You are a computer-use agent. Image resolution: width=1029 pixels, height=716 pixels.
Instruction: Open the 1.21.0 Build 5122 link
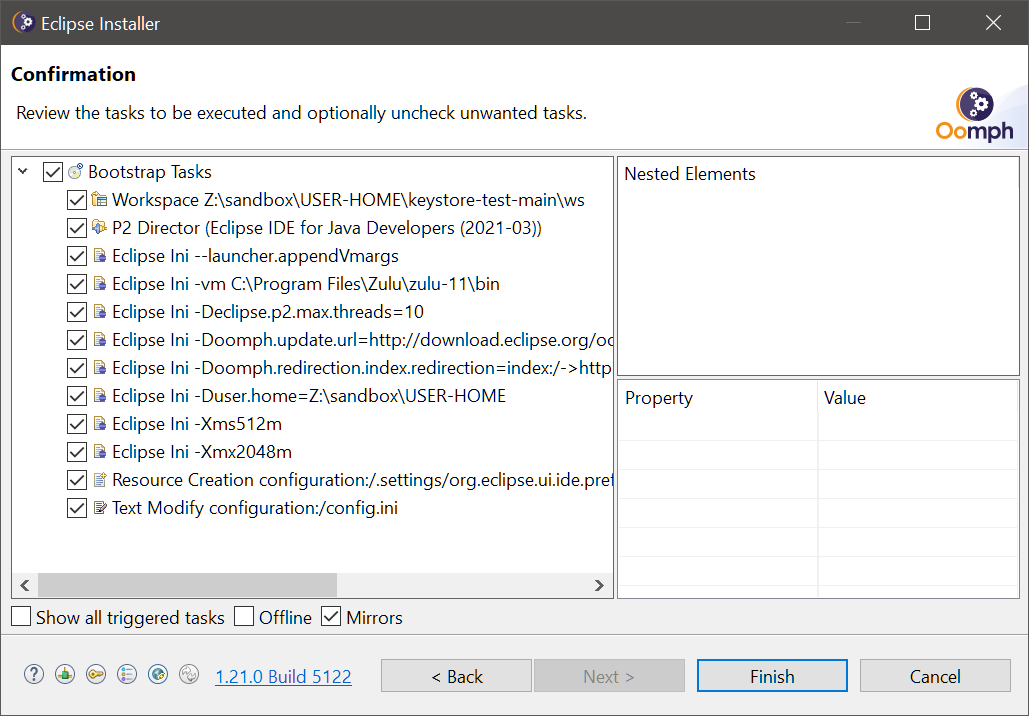(284, 677)
